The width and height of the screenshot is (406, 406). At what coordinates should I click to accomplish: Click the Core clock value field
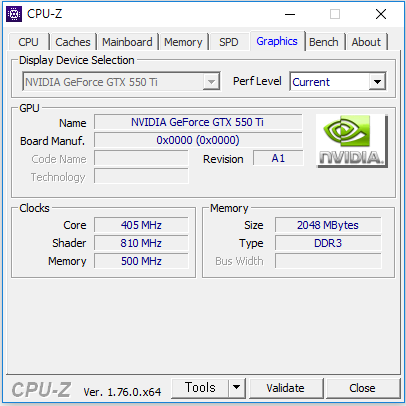pos(141,225)
